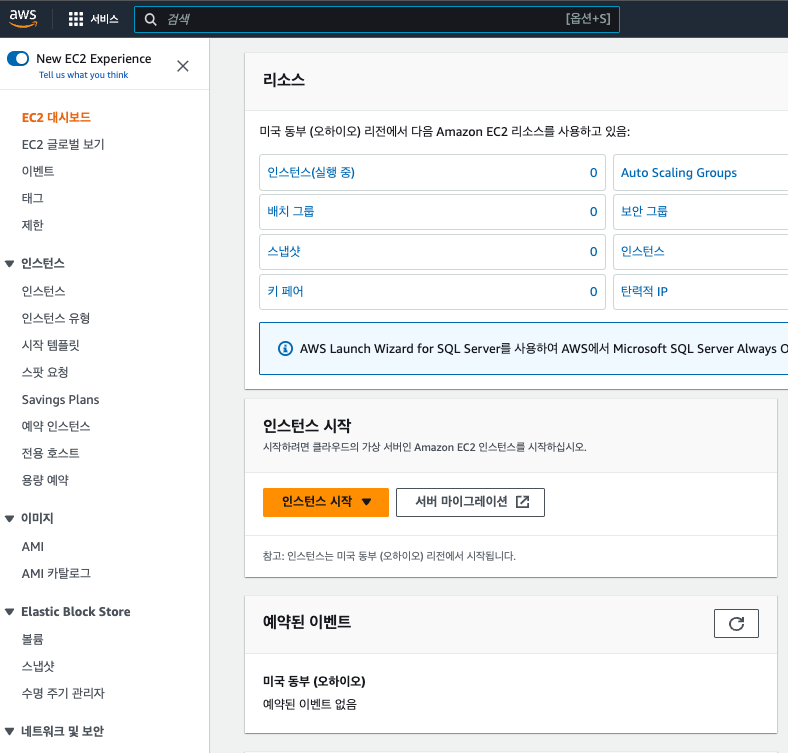Collapse the 인스턴스 sidebar section
788x753 pixels.
coord(9,263)
